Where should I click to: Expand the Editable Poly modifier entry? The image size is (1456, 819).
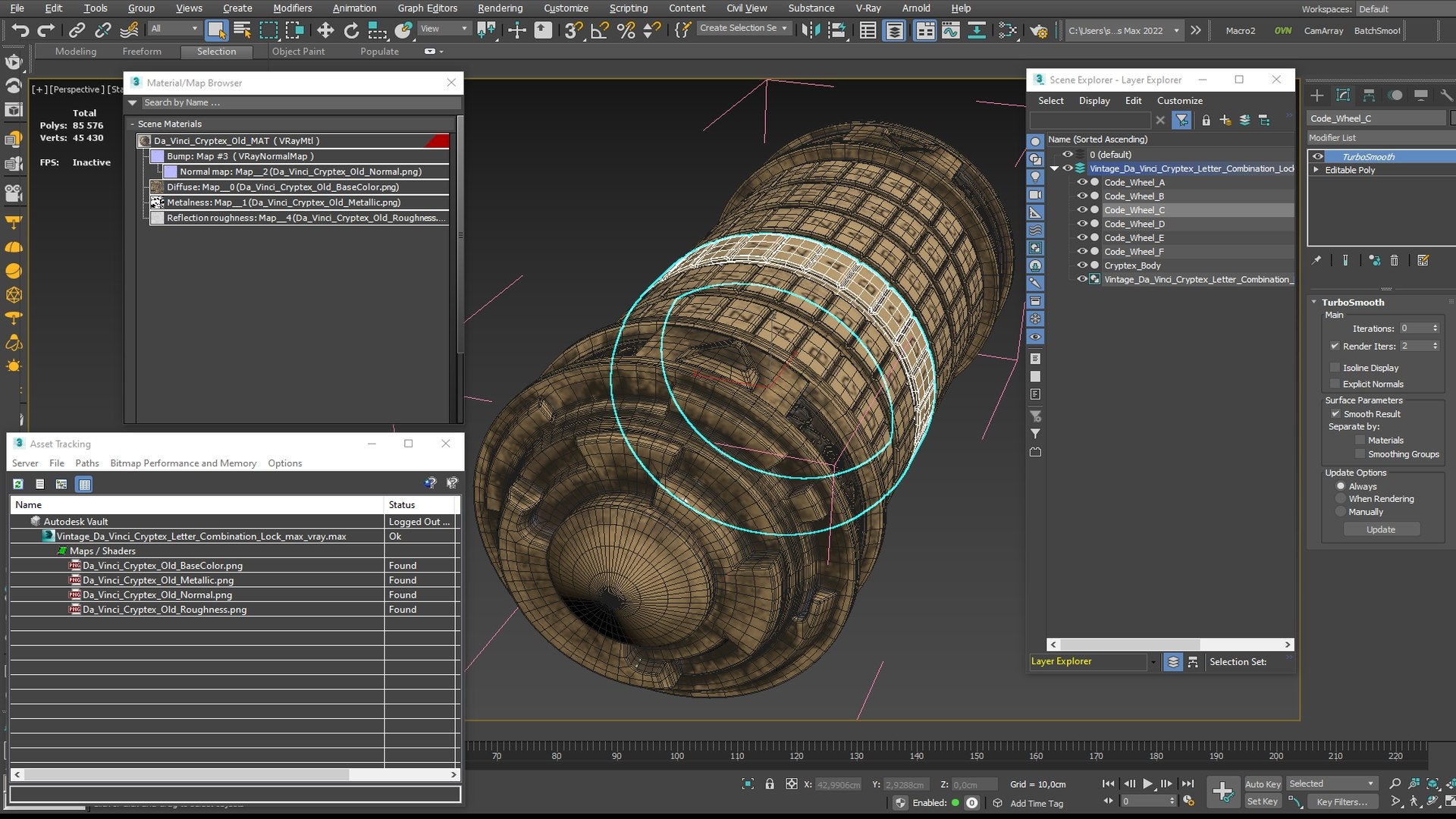click(x=1316, y=170)
